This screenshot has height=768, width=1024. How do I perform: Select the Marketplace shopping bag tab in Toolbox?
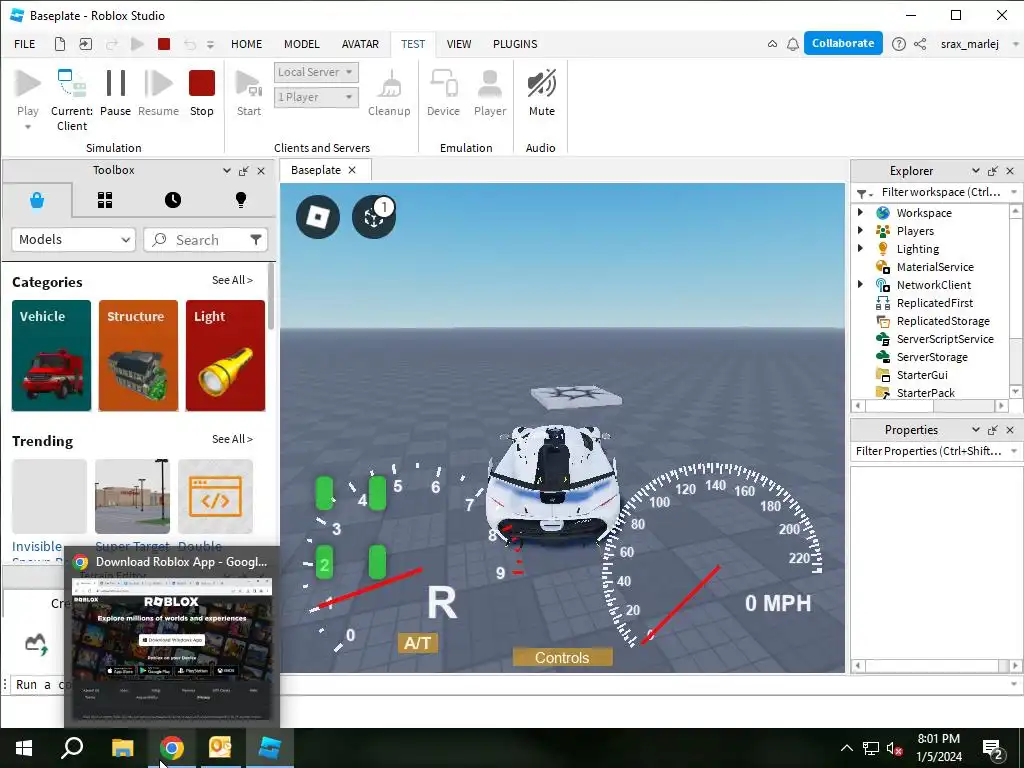pyautogui.click(x=37, y=200)
